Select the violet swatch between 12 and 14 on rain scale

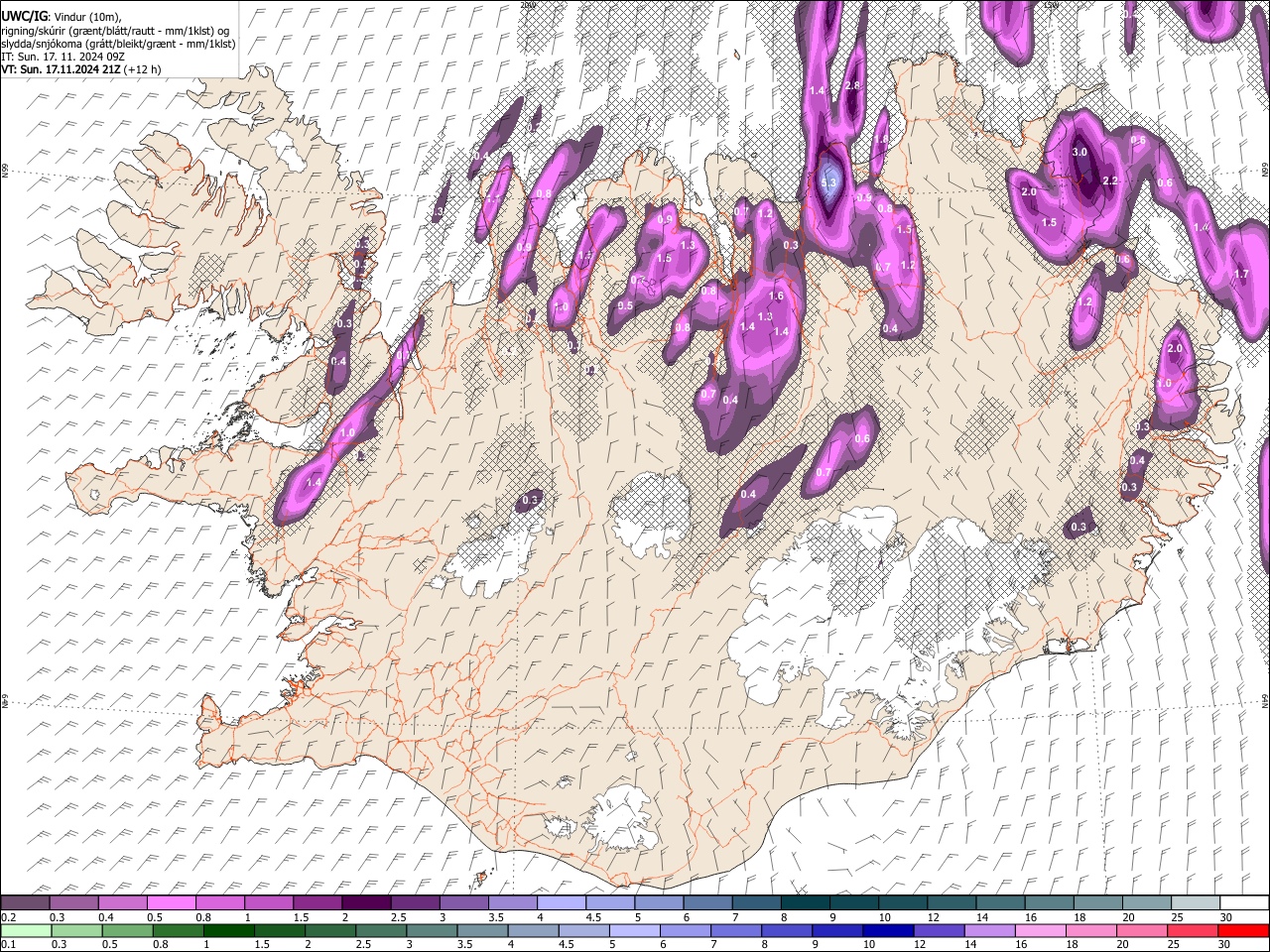pyautogui.click(x=938, y=930)
